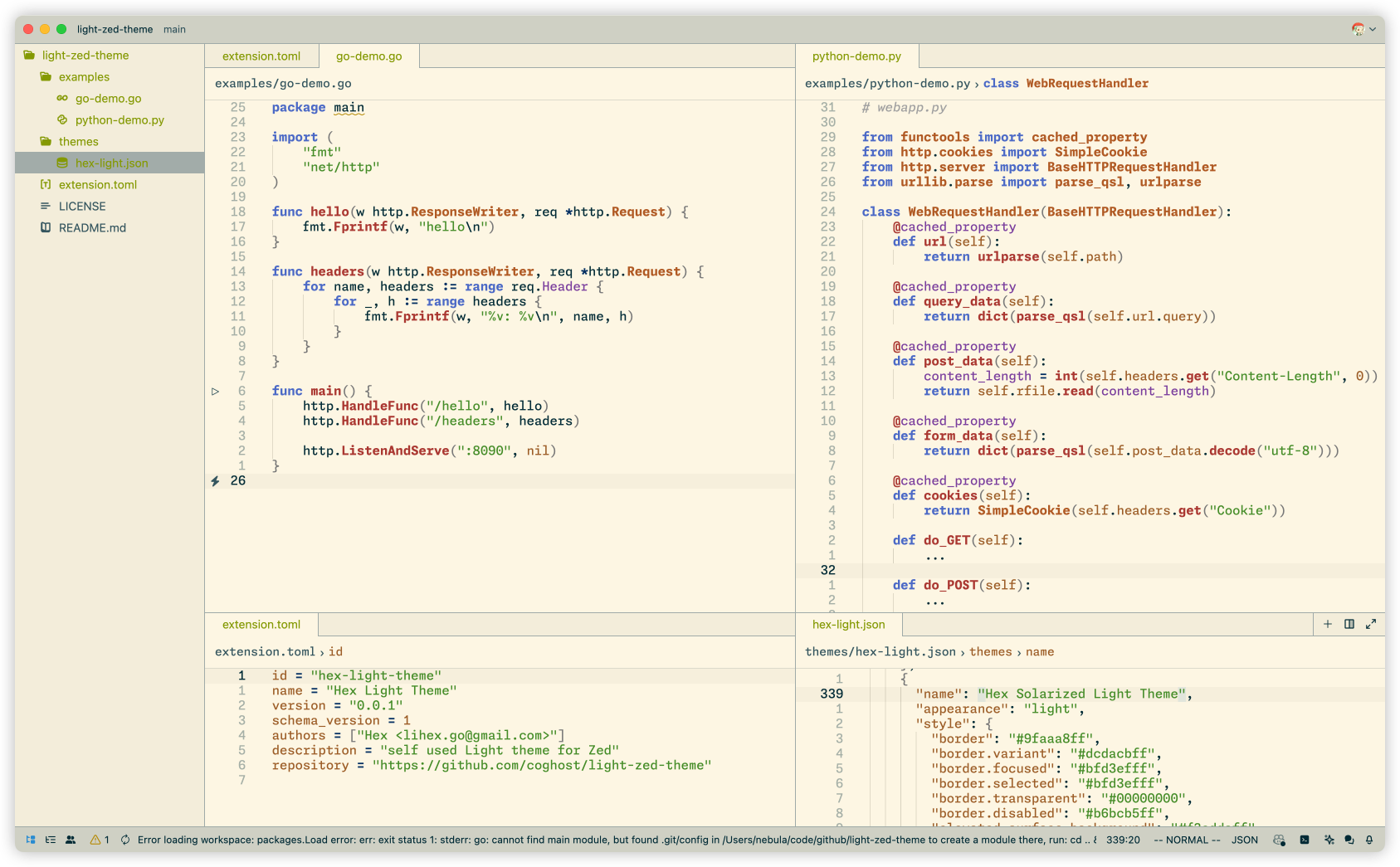1400x867 pixels.
Task: Open the outline panel icon in status bar
Action: tap(51, 840)
